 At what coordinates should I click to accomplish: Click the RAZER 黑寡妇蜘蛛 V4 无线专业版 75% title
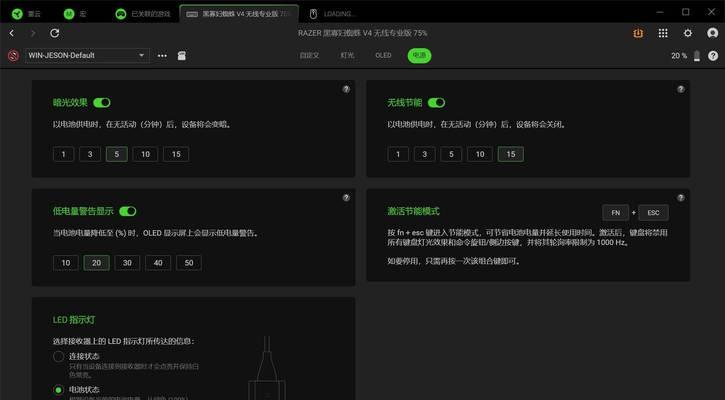(362, 33)
